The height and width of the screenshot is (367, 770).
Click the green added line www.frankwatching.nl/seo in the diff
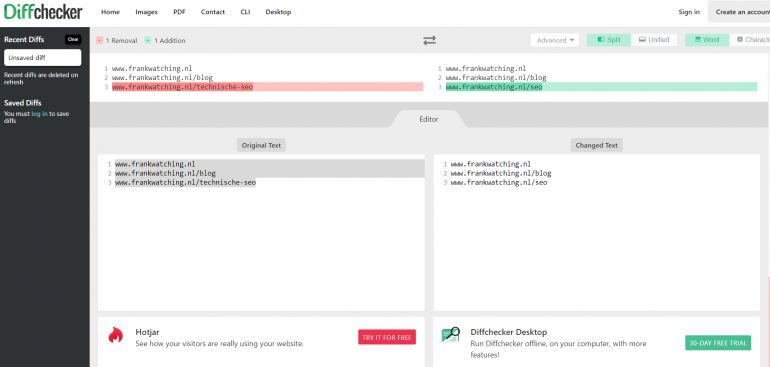coord(601,87)
